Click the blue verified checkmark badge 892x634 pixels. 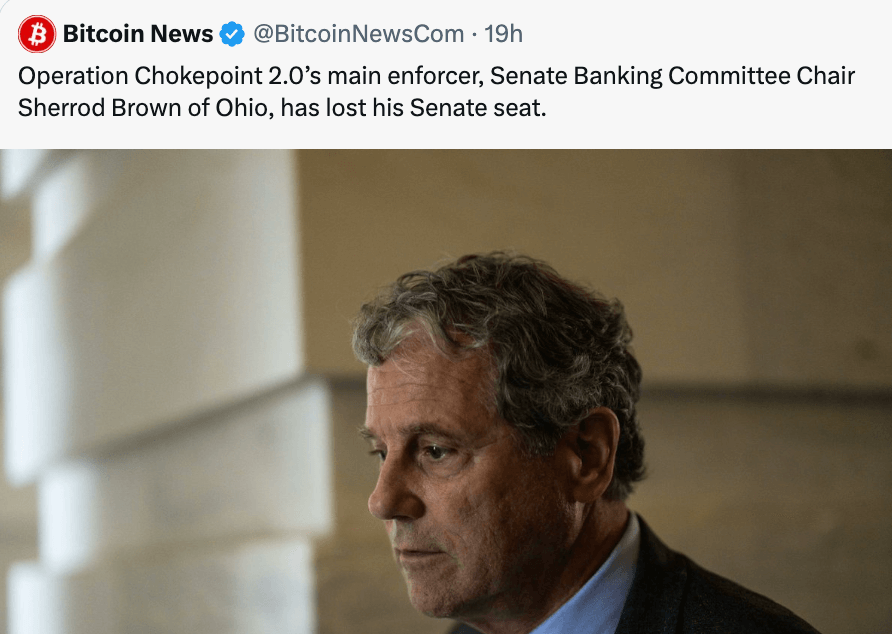coord(232,34)
